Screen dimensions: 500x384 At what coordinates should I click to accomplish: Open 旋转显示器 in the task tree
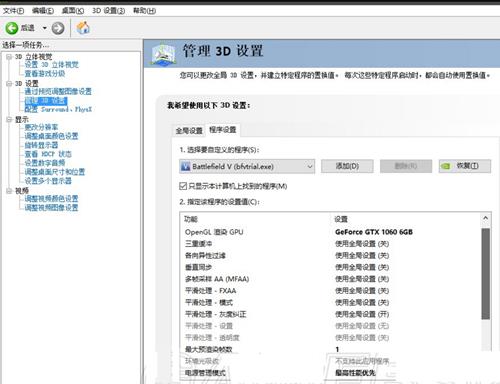(x=41, y=145)
